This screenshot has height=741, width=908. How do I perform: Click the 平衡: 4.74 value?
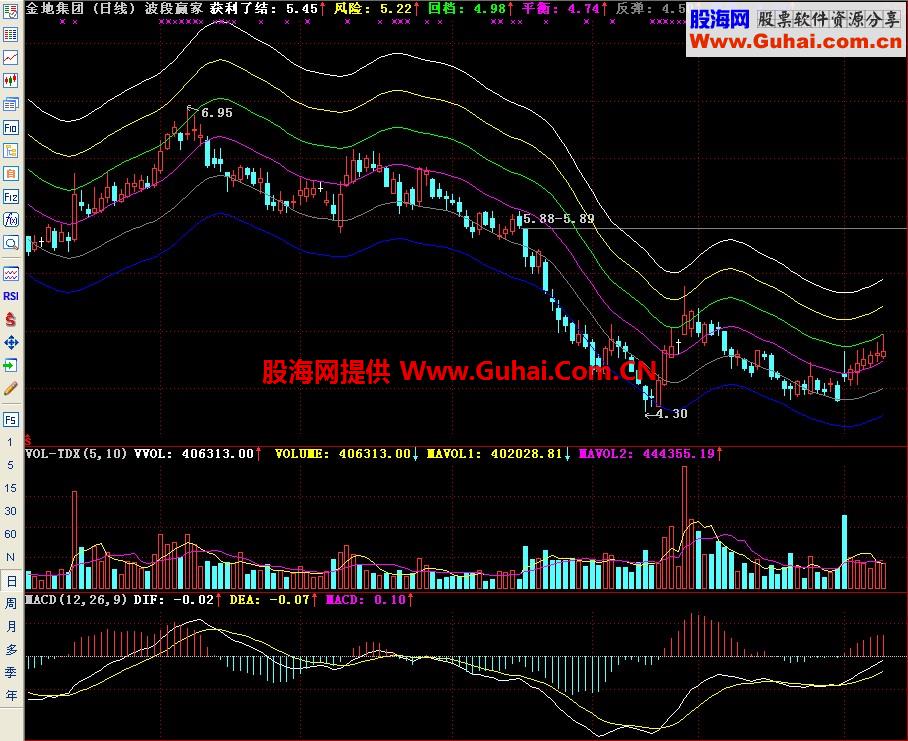click(561, 8)
